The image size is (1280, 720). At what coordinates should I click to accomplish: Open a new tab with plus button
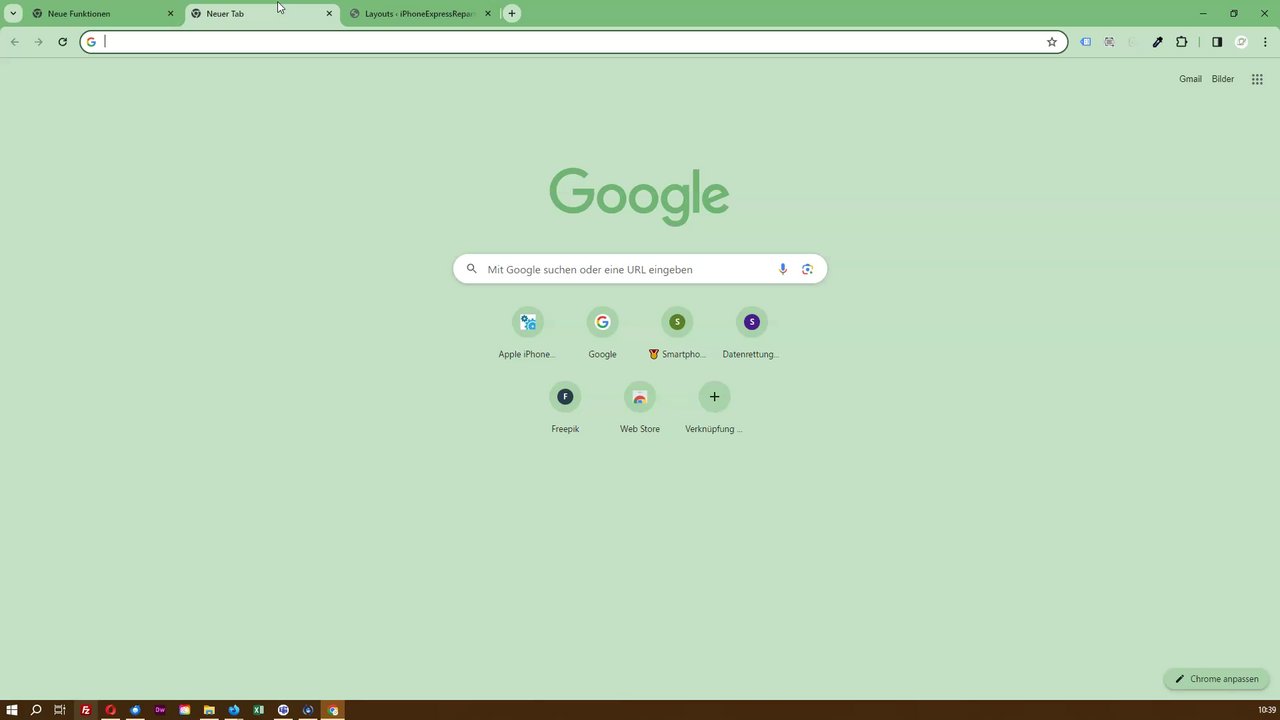(512, 14)
